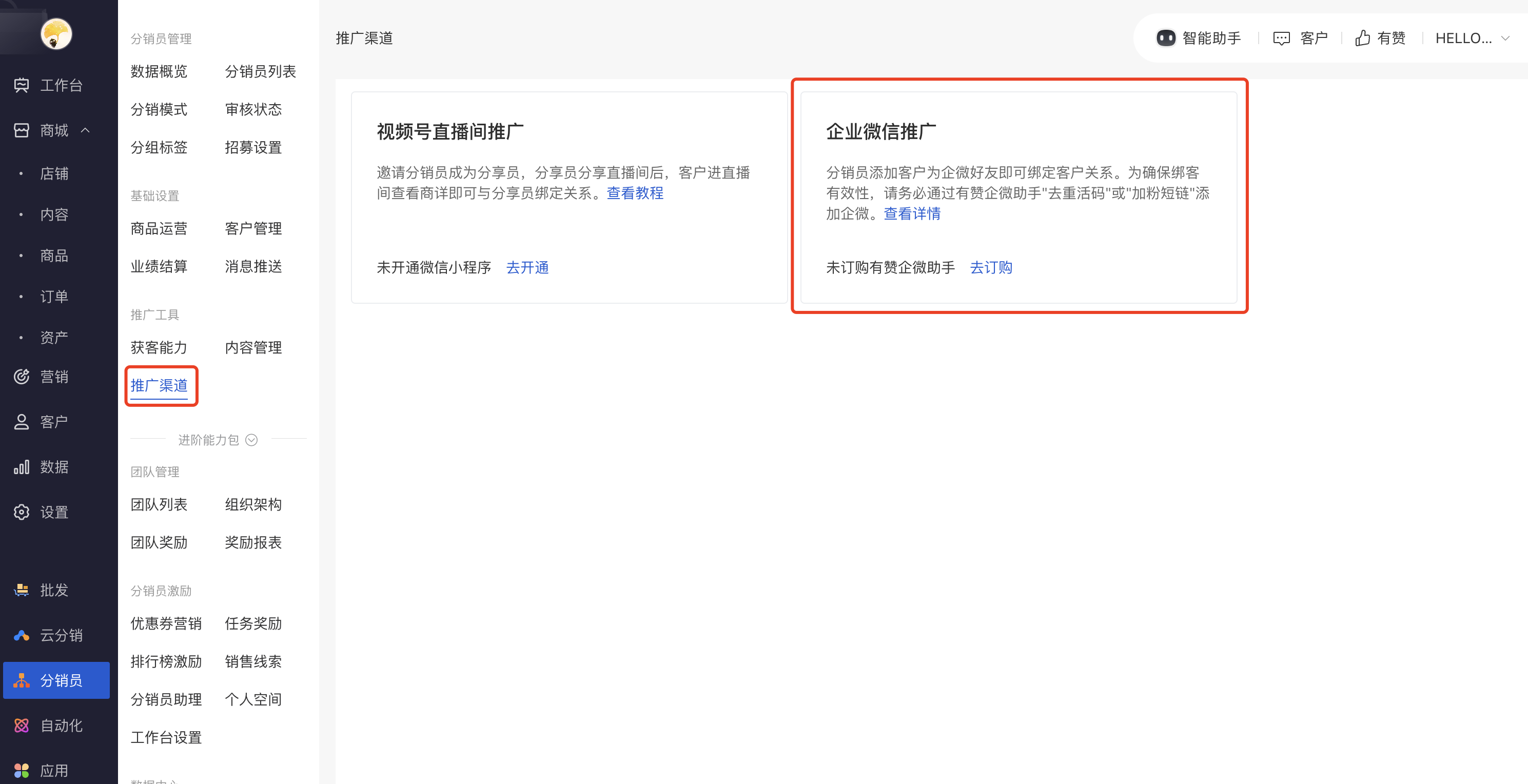This screenshot has height=784, width=1528.
Task: Open 获客能力 menu item
Action: [159, 347]
